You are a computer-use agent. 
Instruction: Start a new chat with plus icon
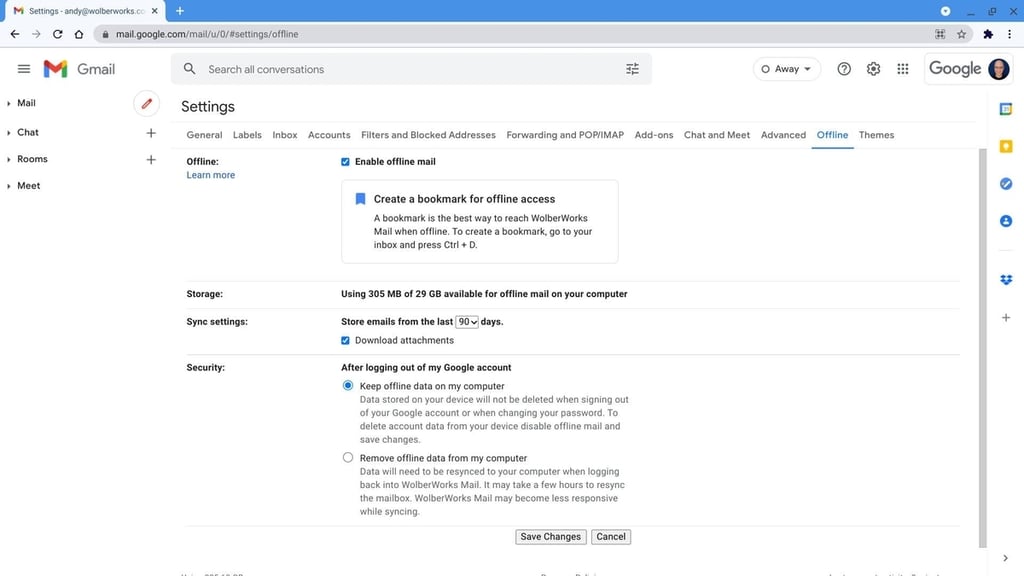[151, 133]
